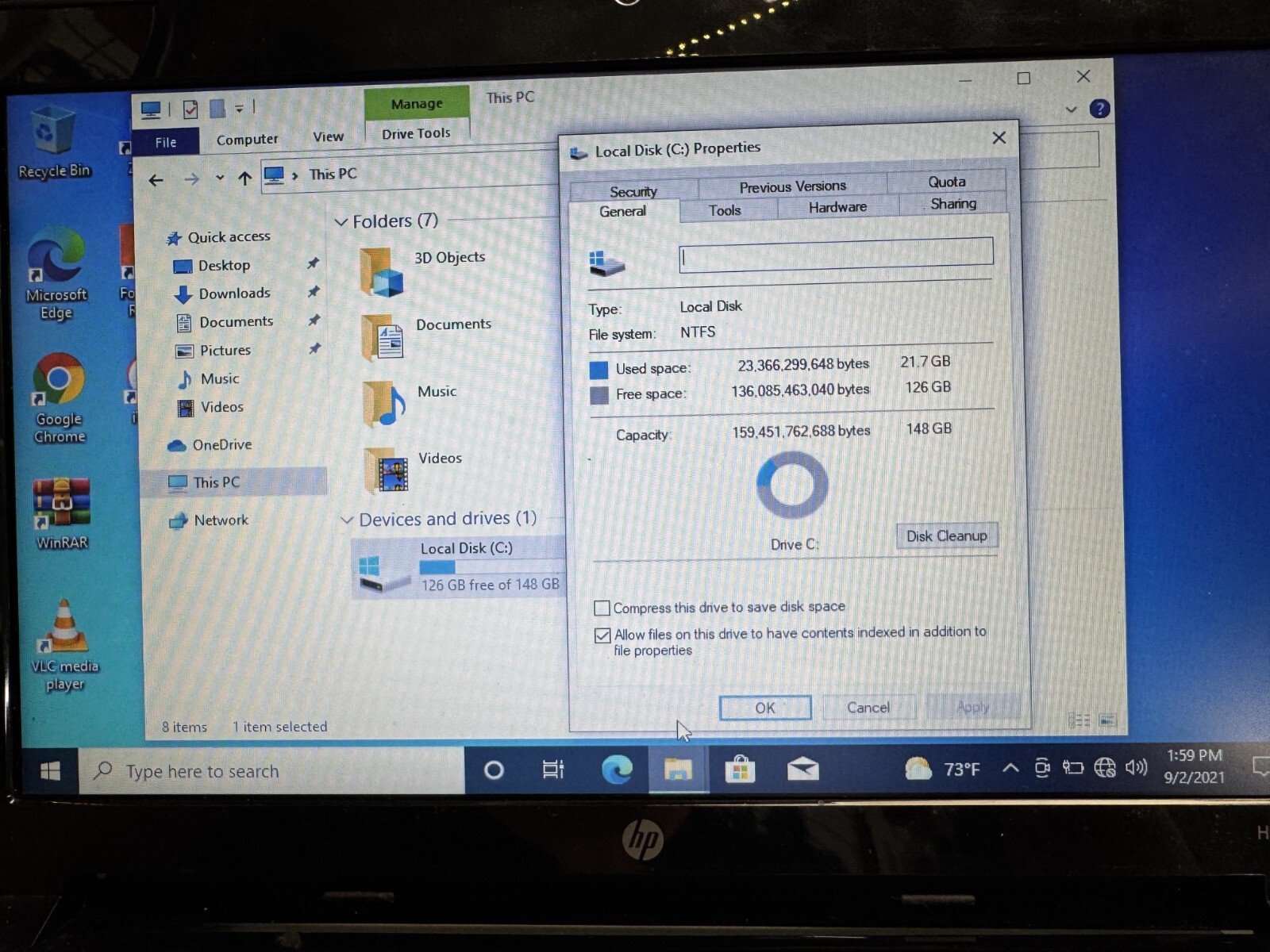Open clock showing 1:59 PM
The width and height of the screenshot is (1270, 952).
point(1194,766)
